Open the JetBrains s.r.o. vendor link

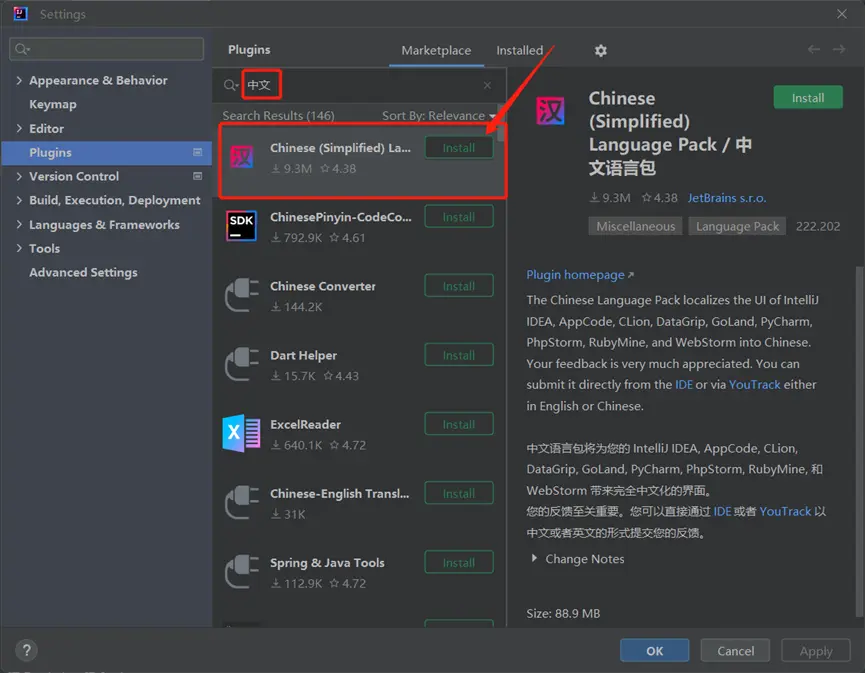click(x=727, y=197)
